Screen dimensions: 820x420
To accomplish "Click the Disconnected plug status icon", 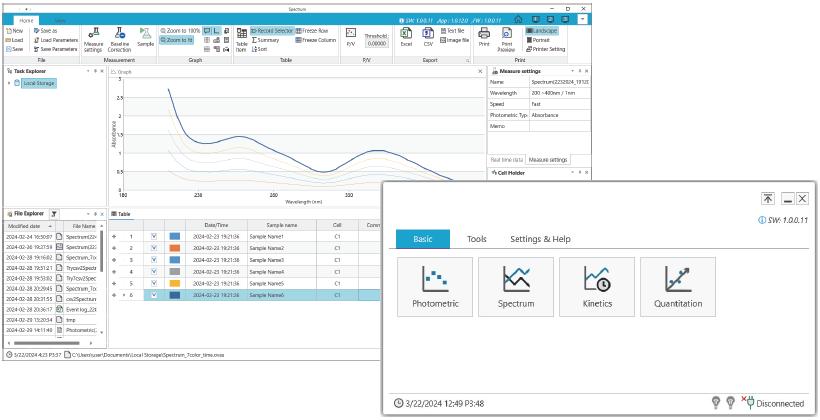I will pos(748,402).
